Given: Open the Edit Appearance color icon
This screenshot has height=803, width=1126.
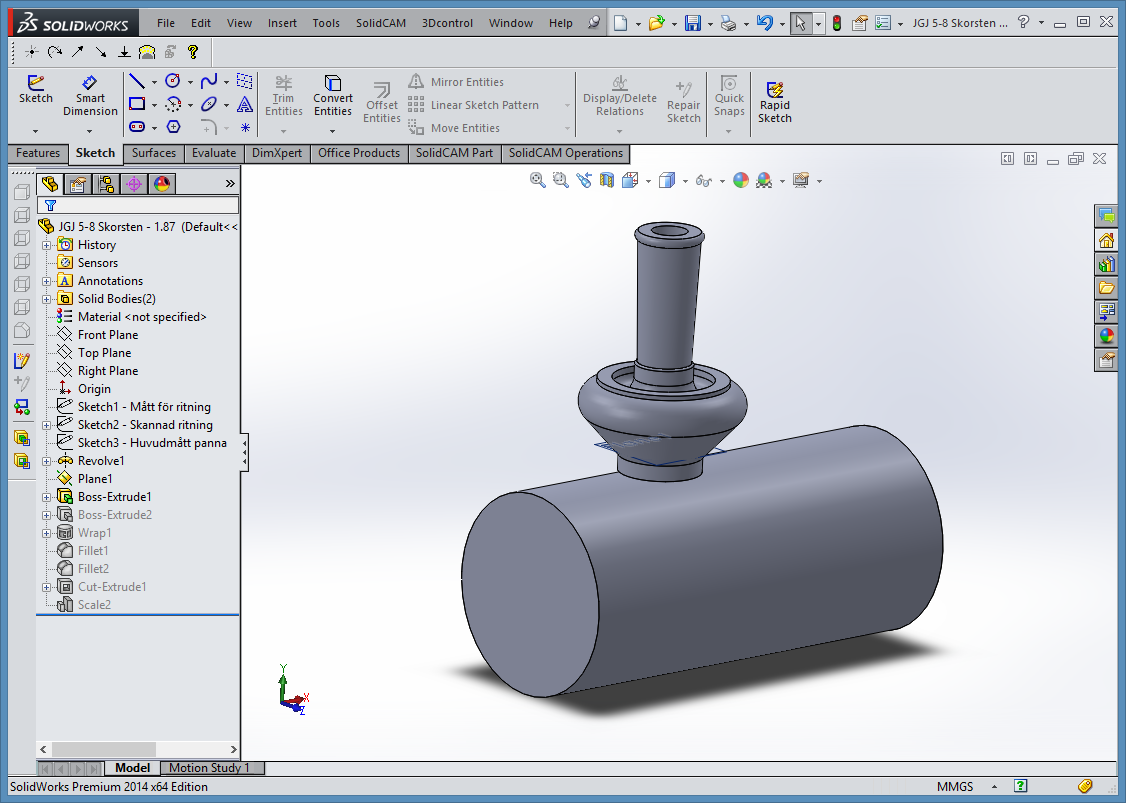Looking at the screenshot, I should 740,180.
